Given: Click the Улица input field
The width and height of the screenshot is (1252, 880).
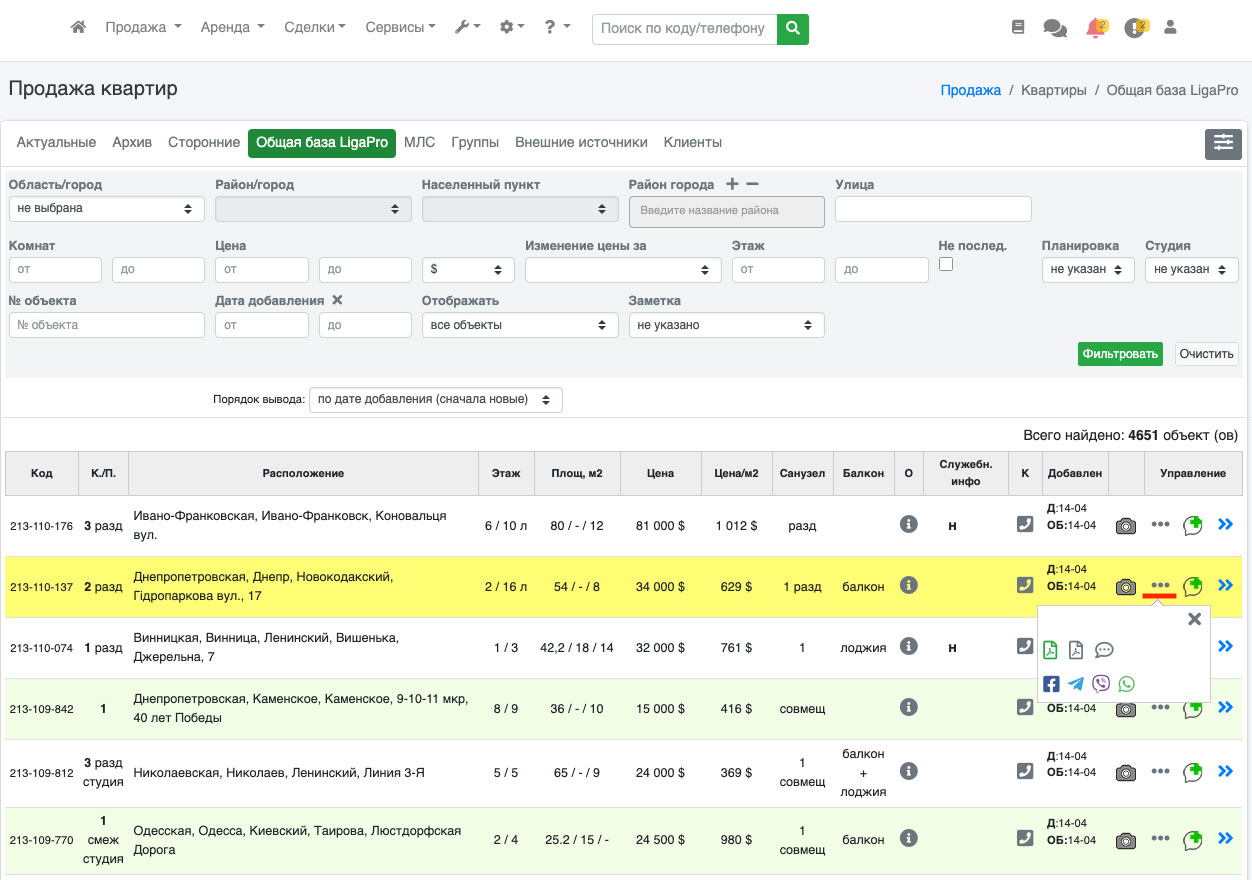Looking at the screenshot, I should coord(932,209).
